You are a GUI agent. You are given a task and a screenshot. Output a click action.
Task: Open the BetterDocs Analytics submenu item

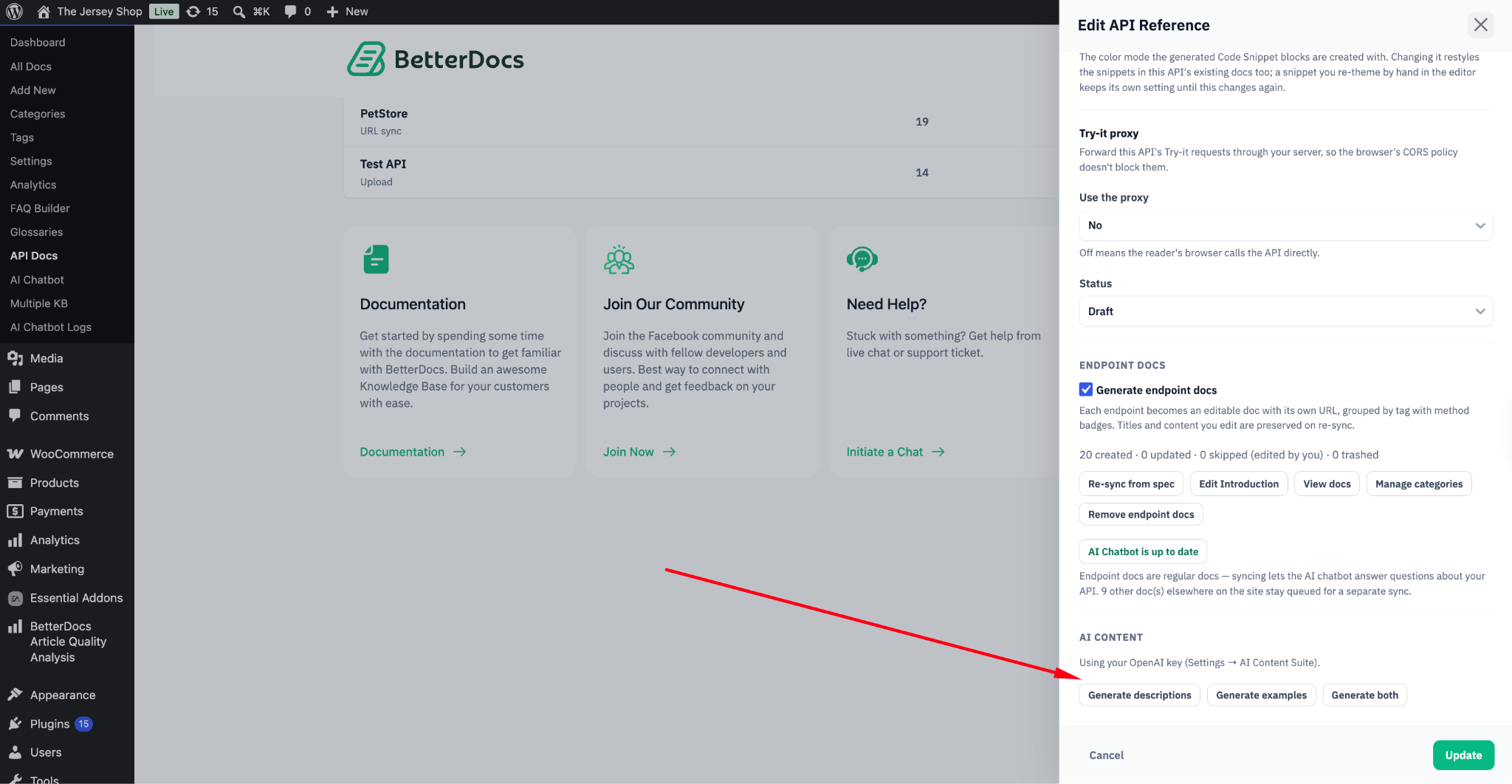(33, 185)
